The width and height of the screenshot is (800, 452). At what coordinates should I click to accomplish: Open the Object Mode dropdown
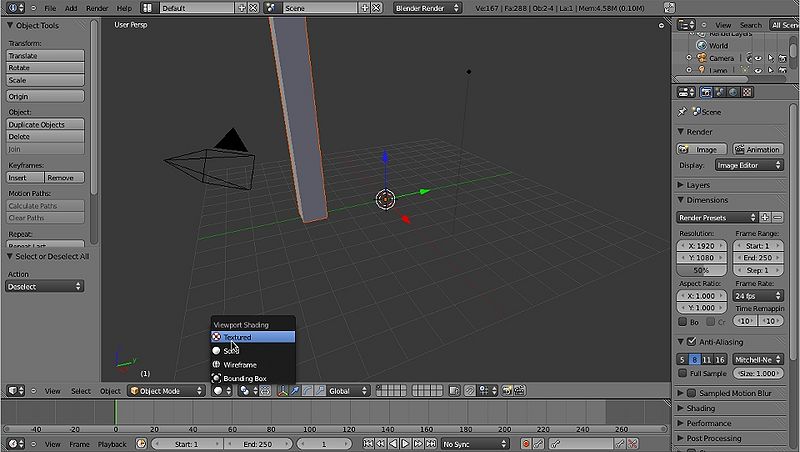165,391
